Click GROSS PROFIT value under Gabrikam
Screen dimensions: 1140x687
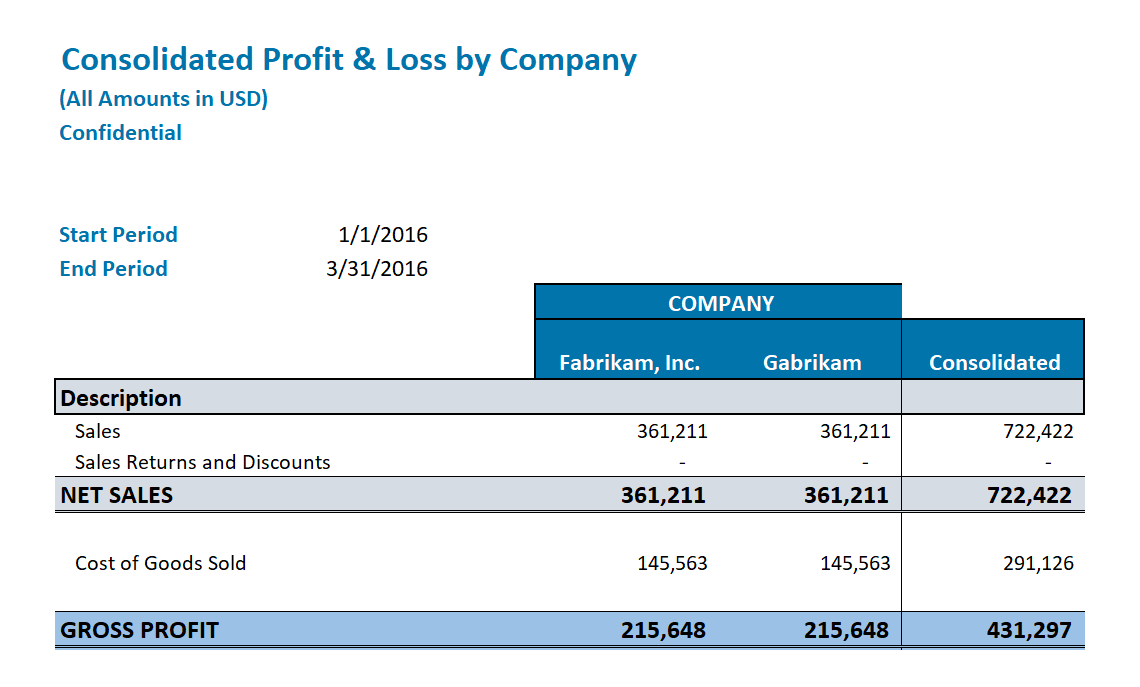(846, 630)
